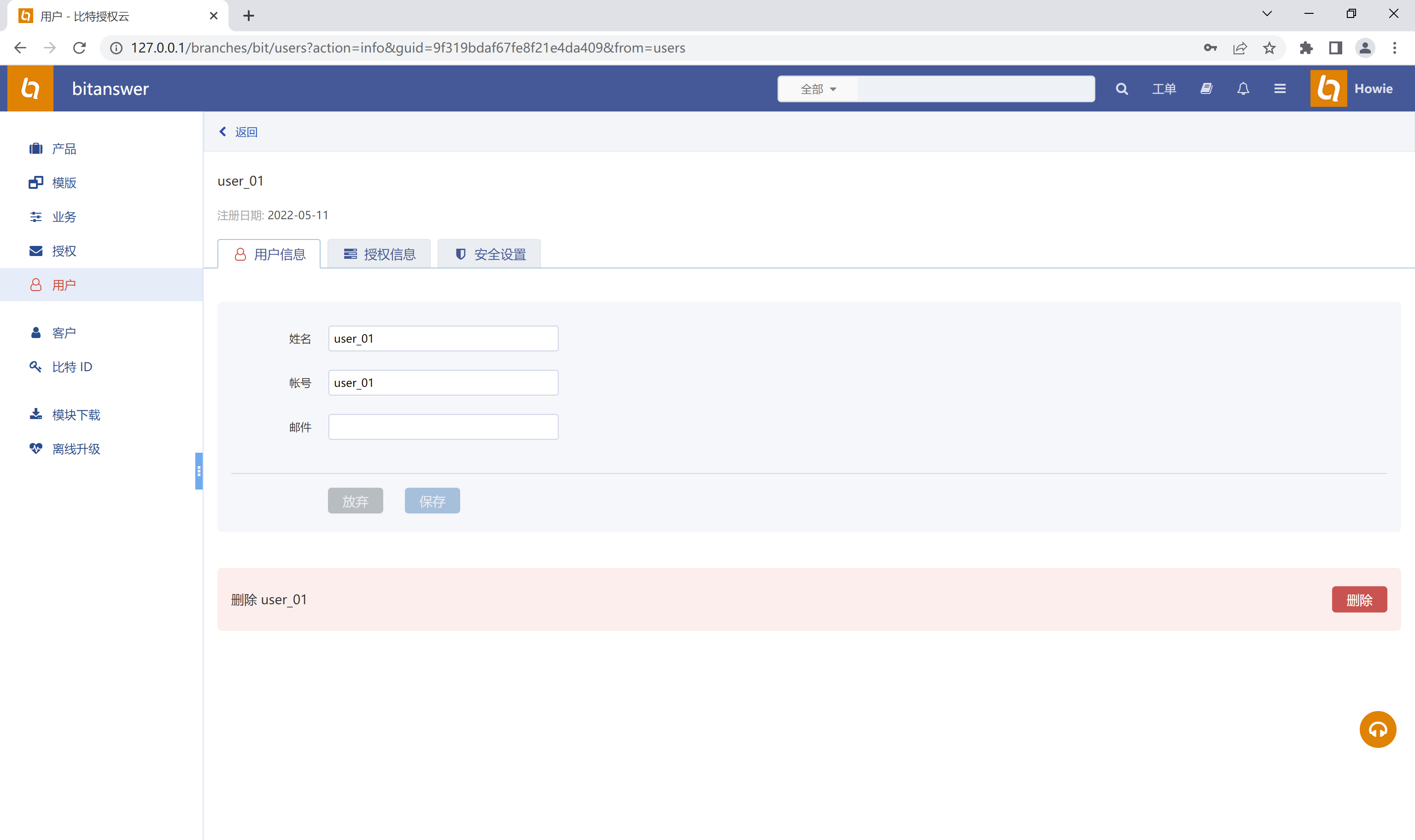The image size is (1415, 840).
Task: Toggle the sidebar collapse handle
Action: [199, 470]
